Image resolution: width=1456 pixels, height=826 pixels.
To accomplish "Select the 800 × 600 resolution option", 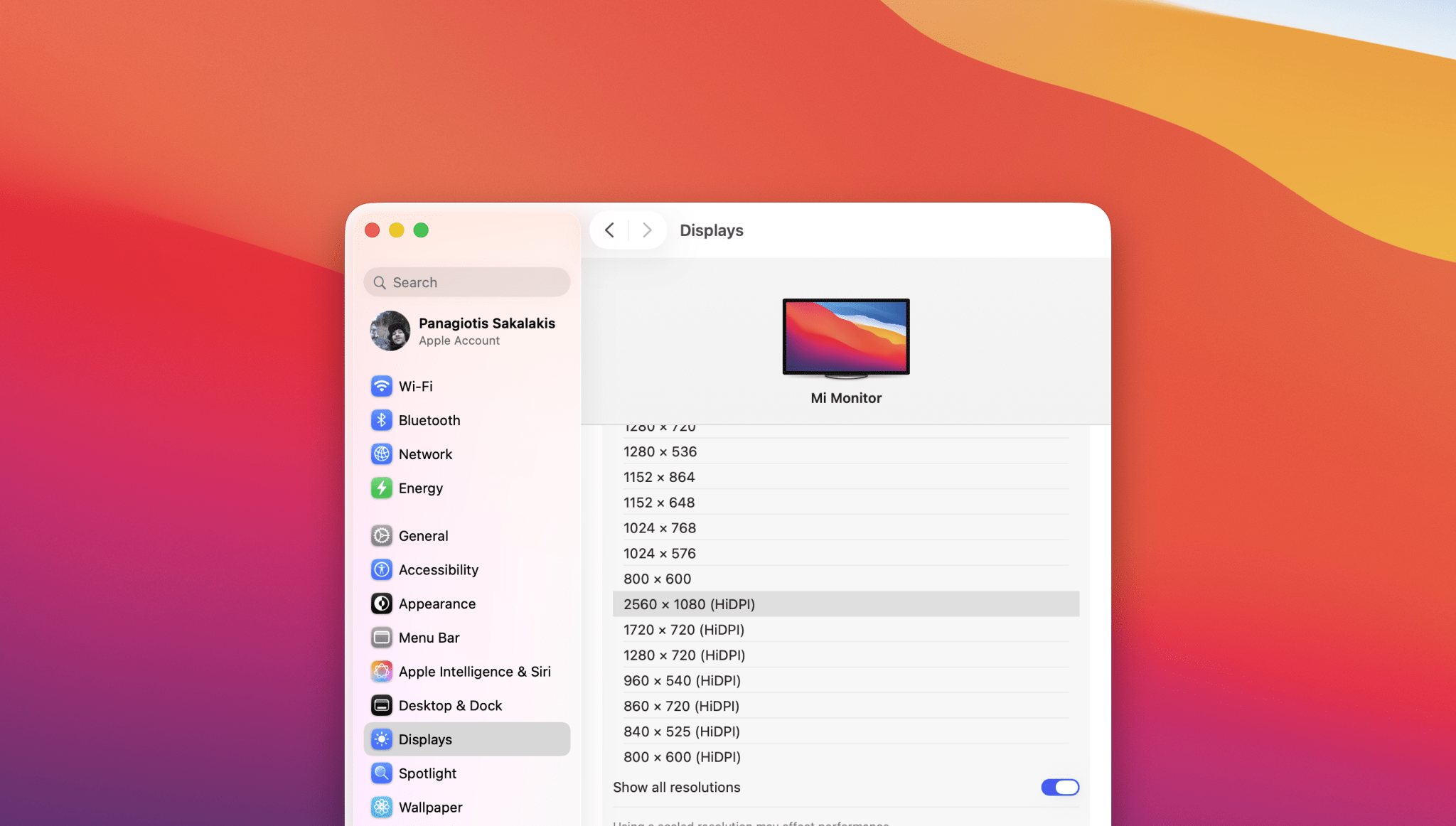I will tap(657, 579).
